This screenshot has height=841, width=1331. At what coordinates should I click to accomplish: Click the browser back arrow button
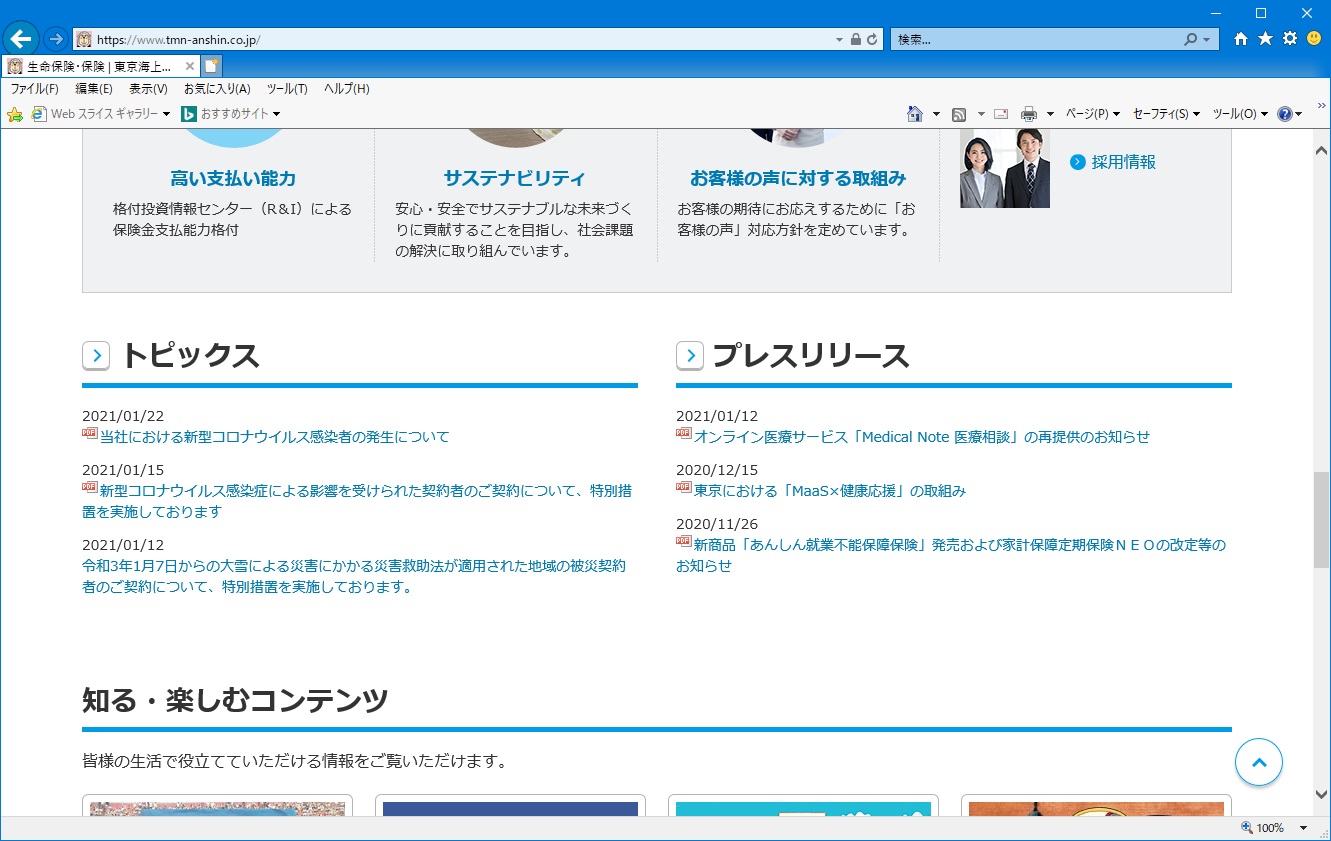point(21,39)
